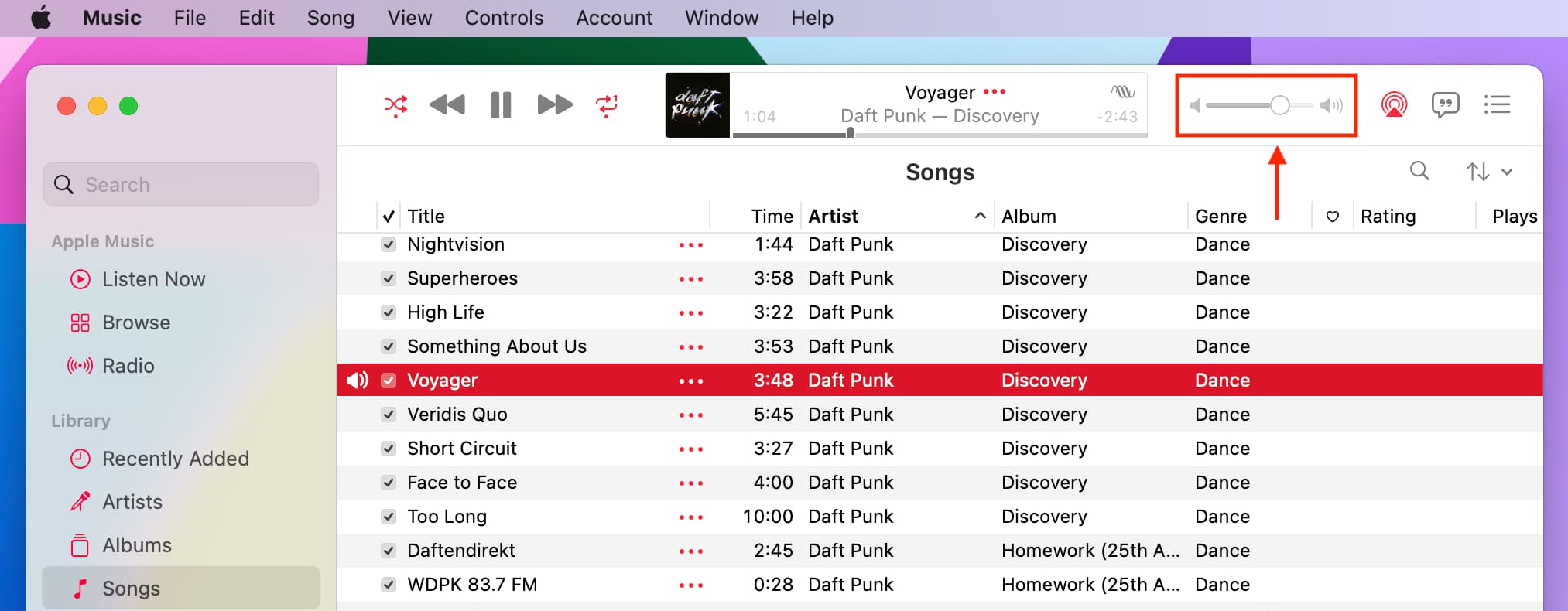Open more options for Superheroes
Viewport: 1568px width, 611px height.
coord(691,279)
